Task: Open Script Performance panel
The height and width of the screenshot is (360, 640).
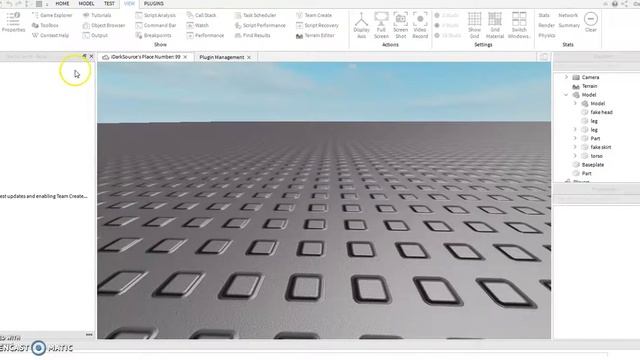Action: click(260, 25)
